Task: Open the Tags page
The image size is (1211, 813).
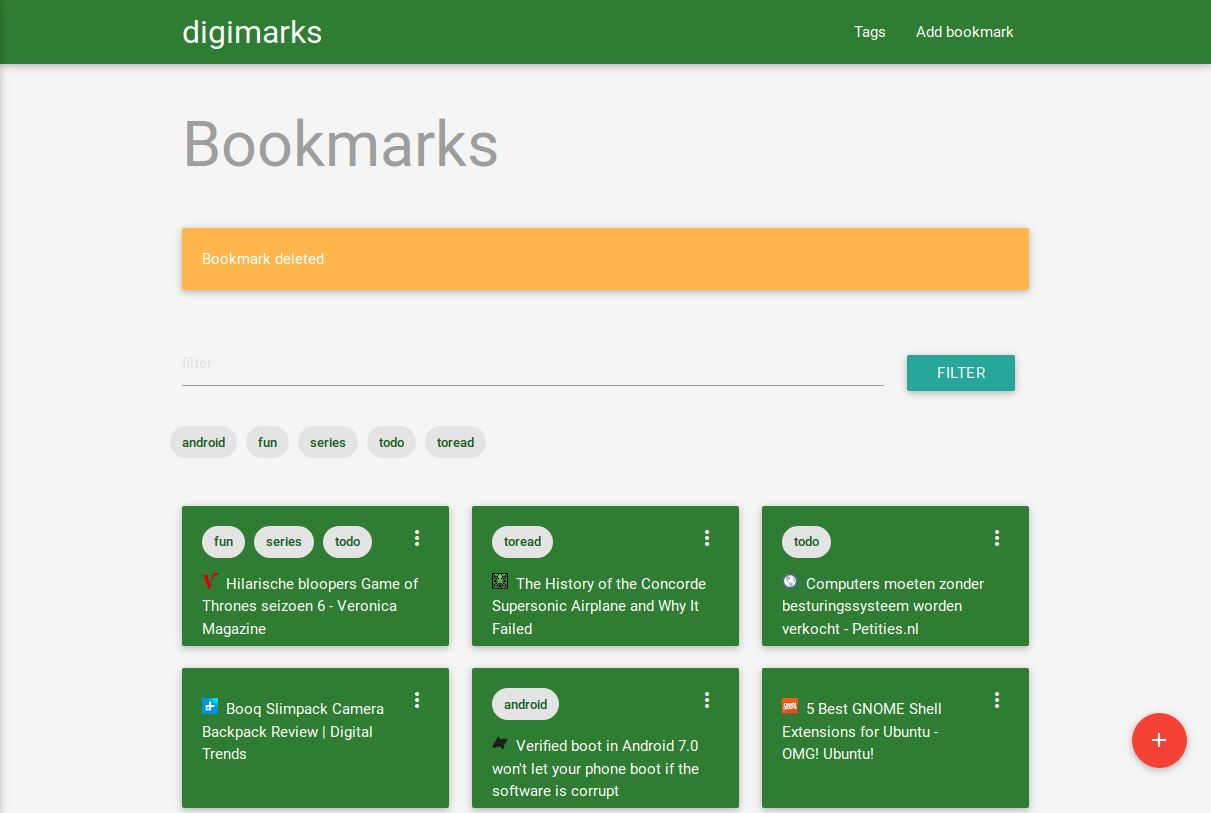Action: [869, 32]
